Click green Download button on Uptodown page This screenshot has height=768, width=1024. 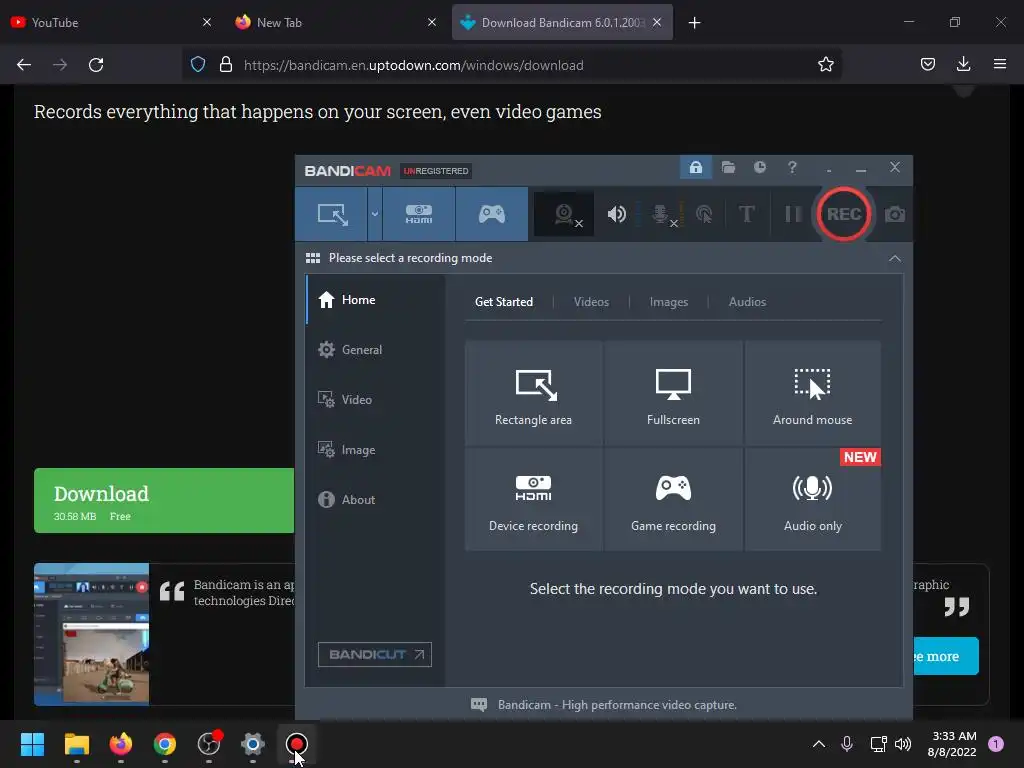point(164,500)
